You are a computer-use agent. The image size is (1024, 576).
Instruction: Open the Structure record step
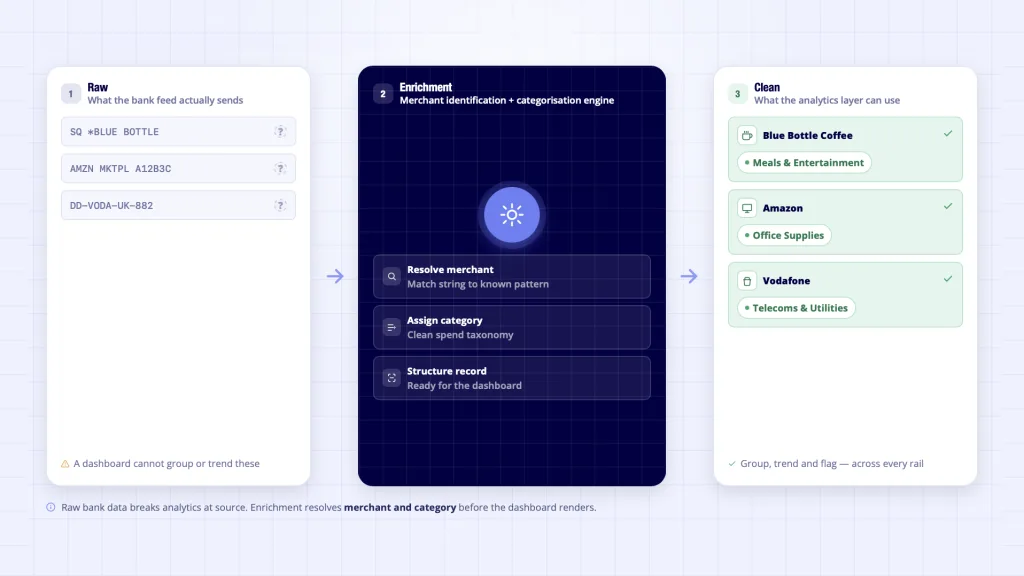[512, 378]
